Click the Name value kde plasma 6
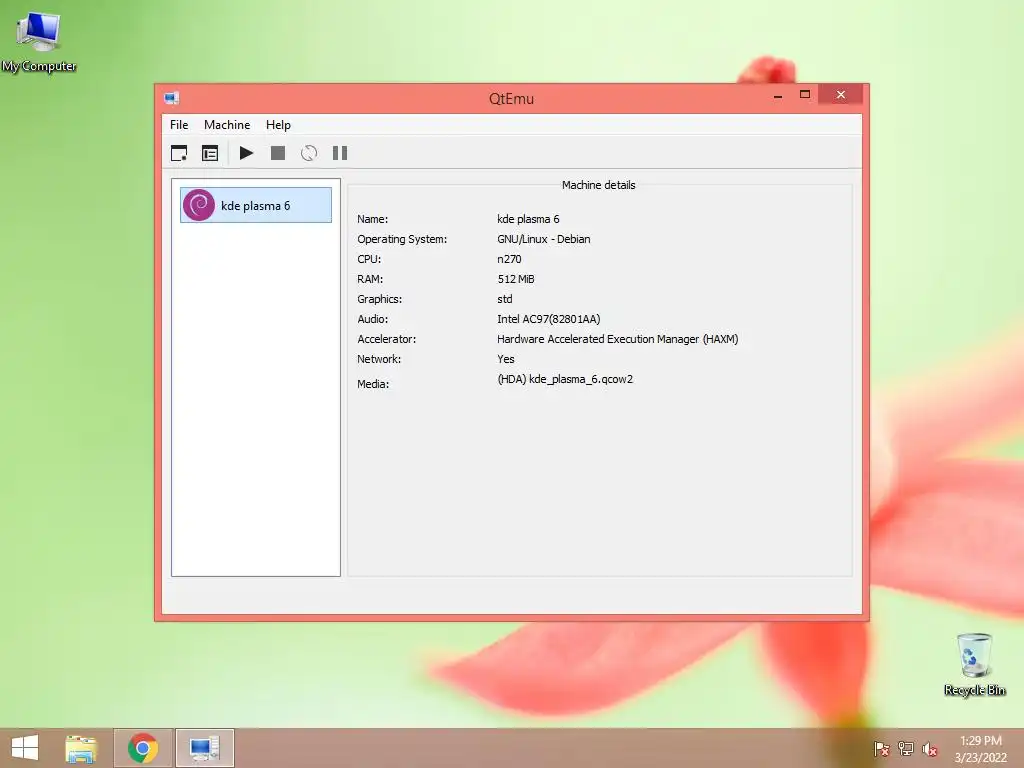Viewport: 1024px width, 768px height. [528, 219]
